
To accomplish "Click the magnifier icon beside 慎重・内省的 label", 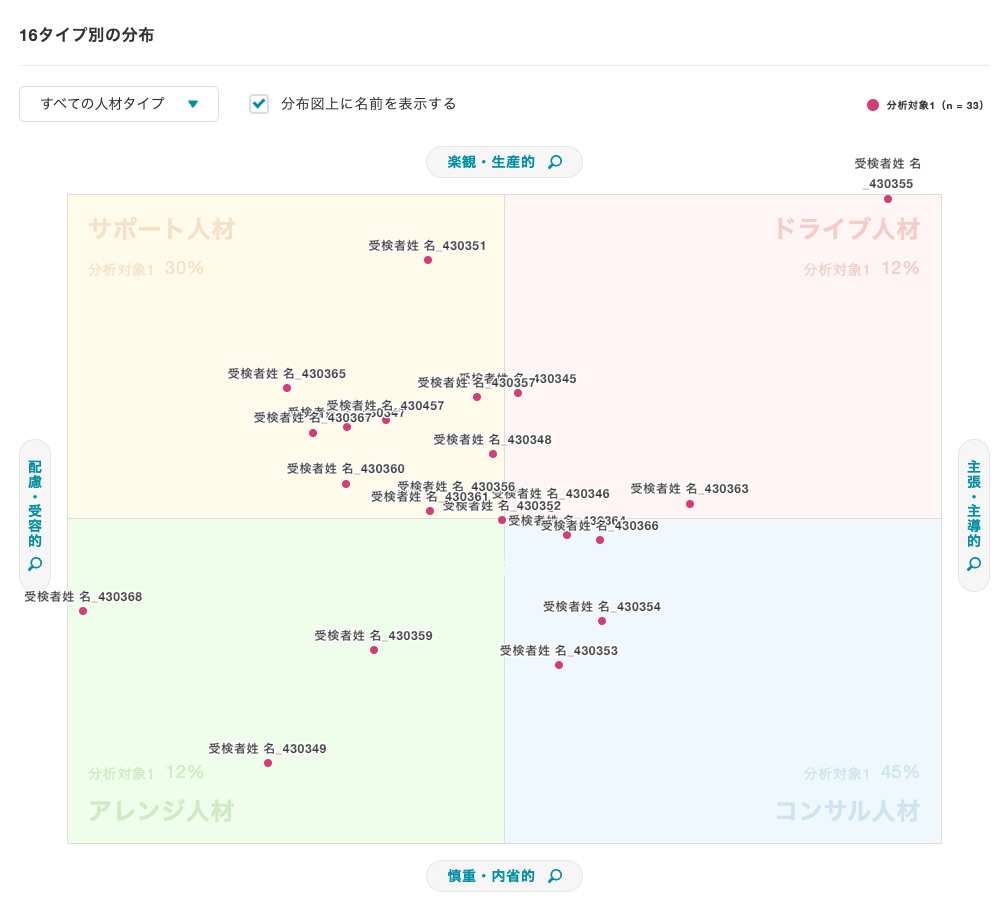I will [555, 875].
